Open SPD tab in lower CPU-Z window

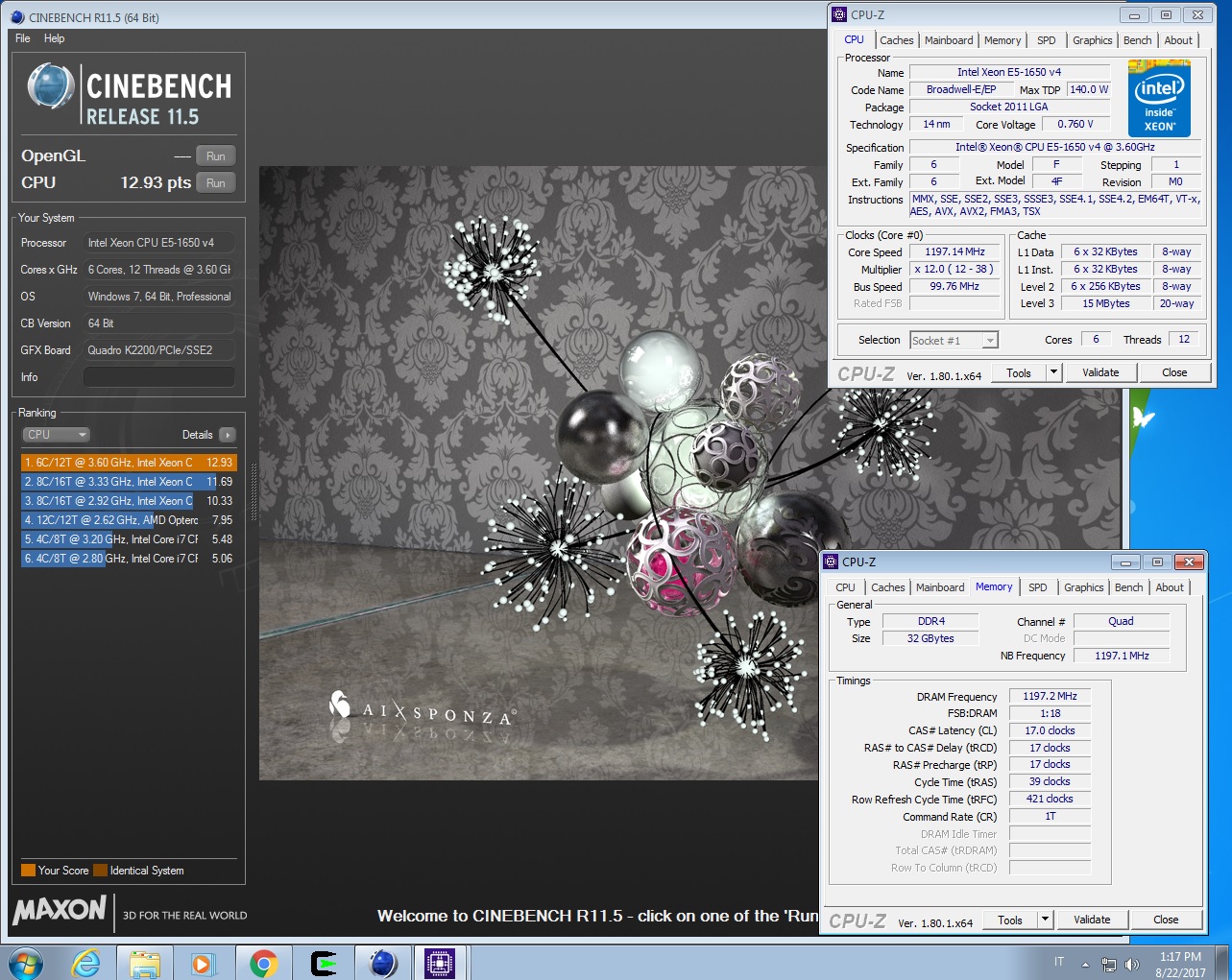1038,587
